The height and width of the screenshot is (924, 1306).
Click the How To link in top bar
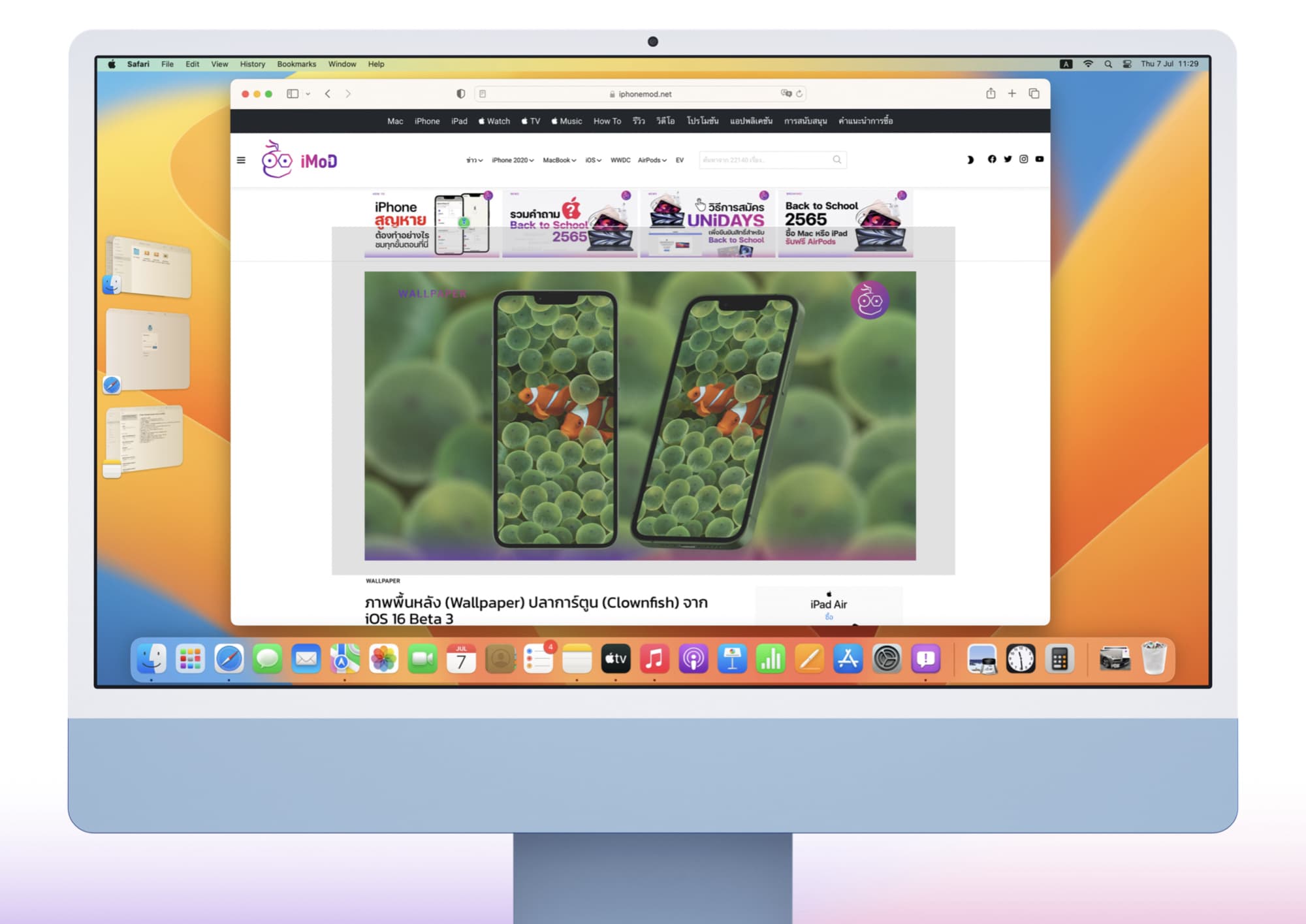607,121
